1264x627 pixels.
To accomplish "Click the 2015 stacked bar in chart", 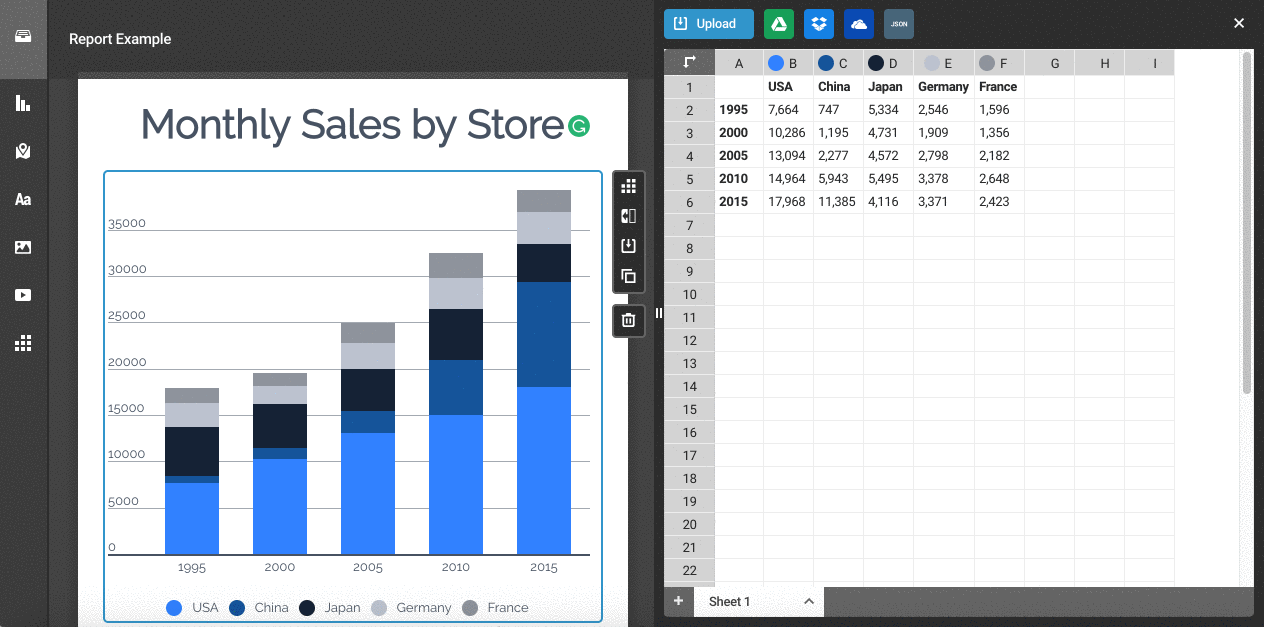I will point(544,372).
